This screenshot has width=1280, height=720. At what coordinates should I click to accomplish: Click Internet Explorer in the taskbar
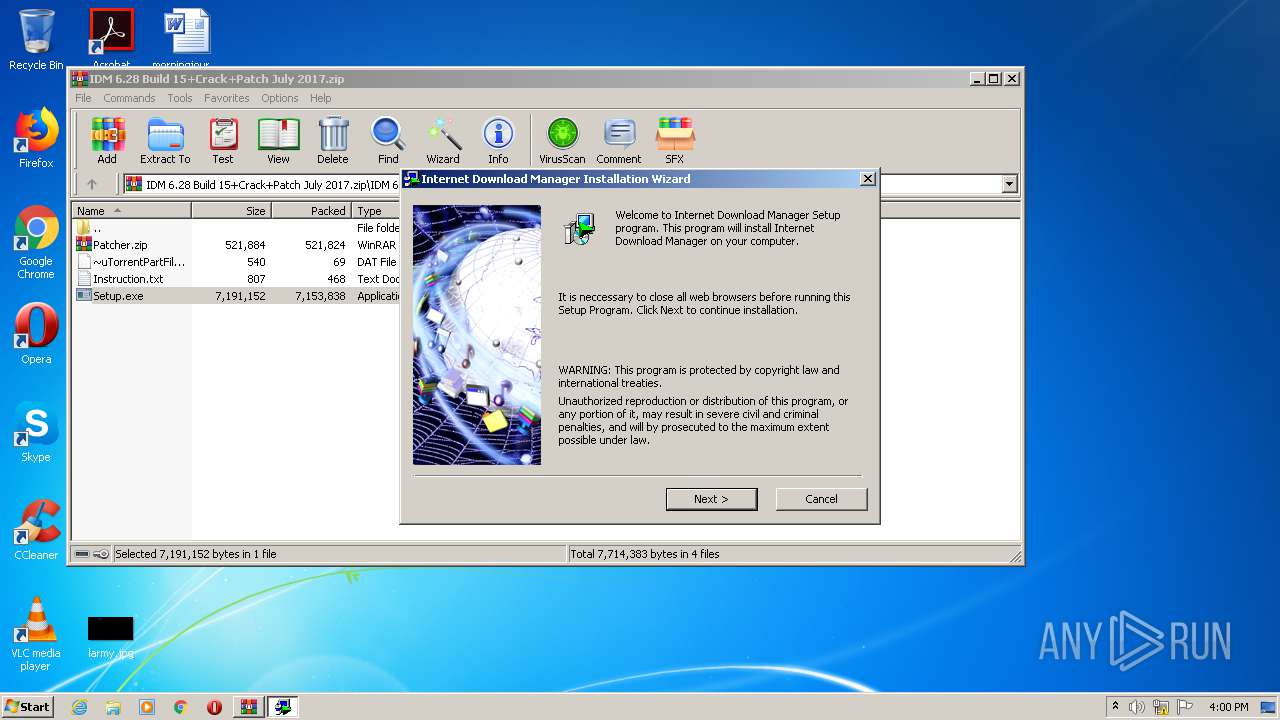[79, 707]
